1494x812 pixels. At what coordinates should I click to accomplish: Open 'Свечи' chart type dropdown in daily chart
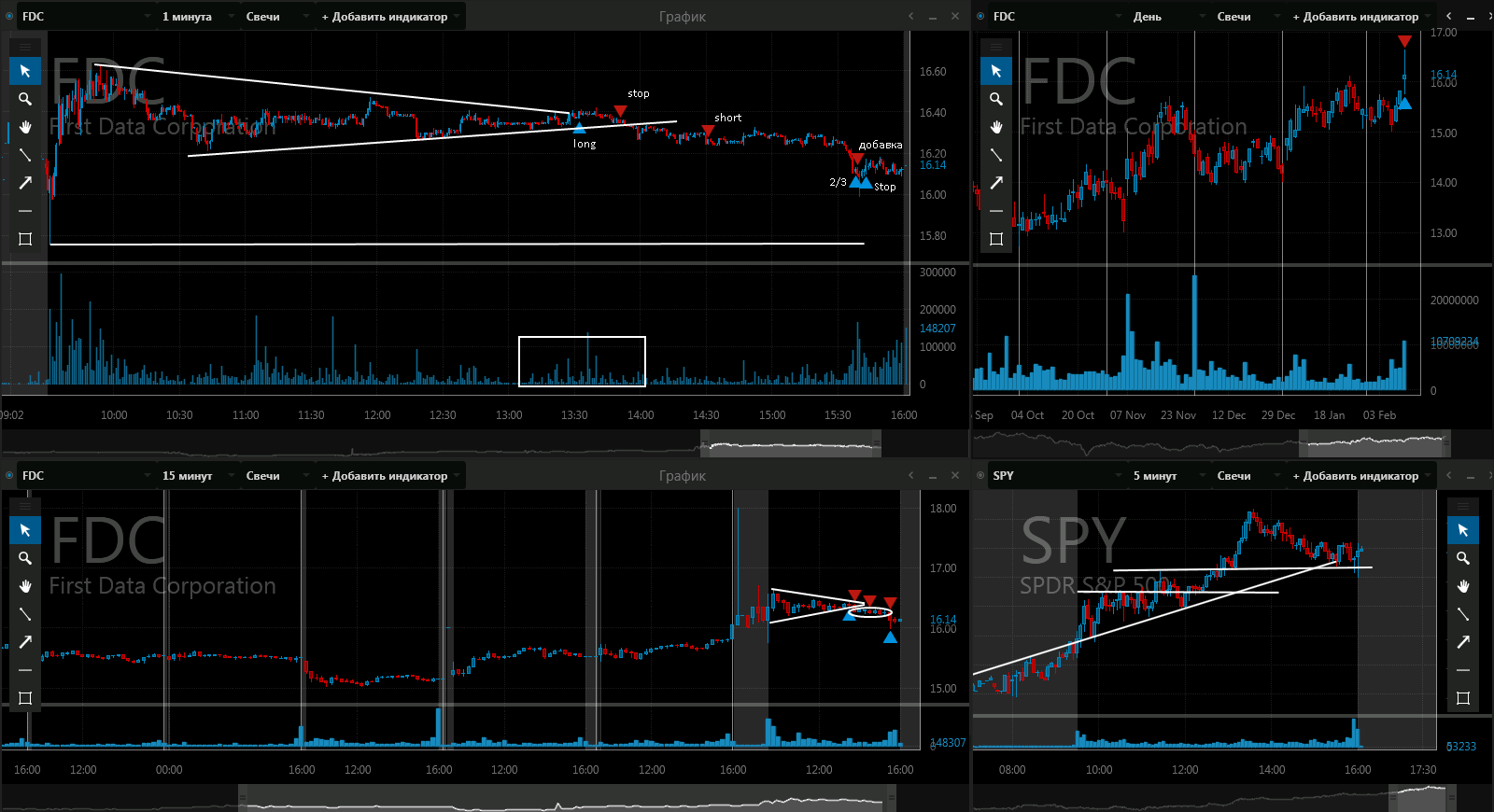(x=1247, y=17)
